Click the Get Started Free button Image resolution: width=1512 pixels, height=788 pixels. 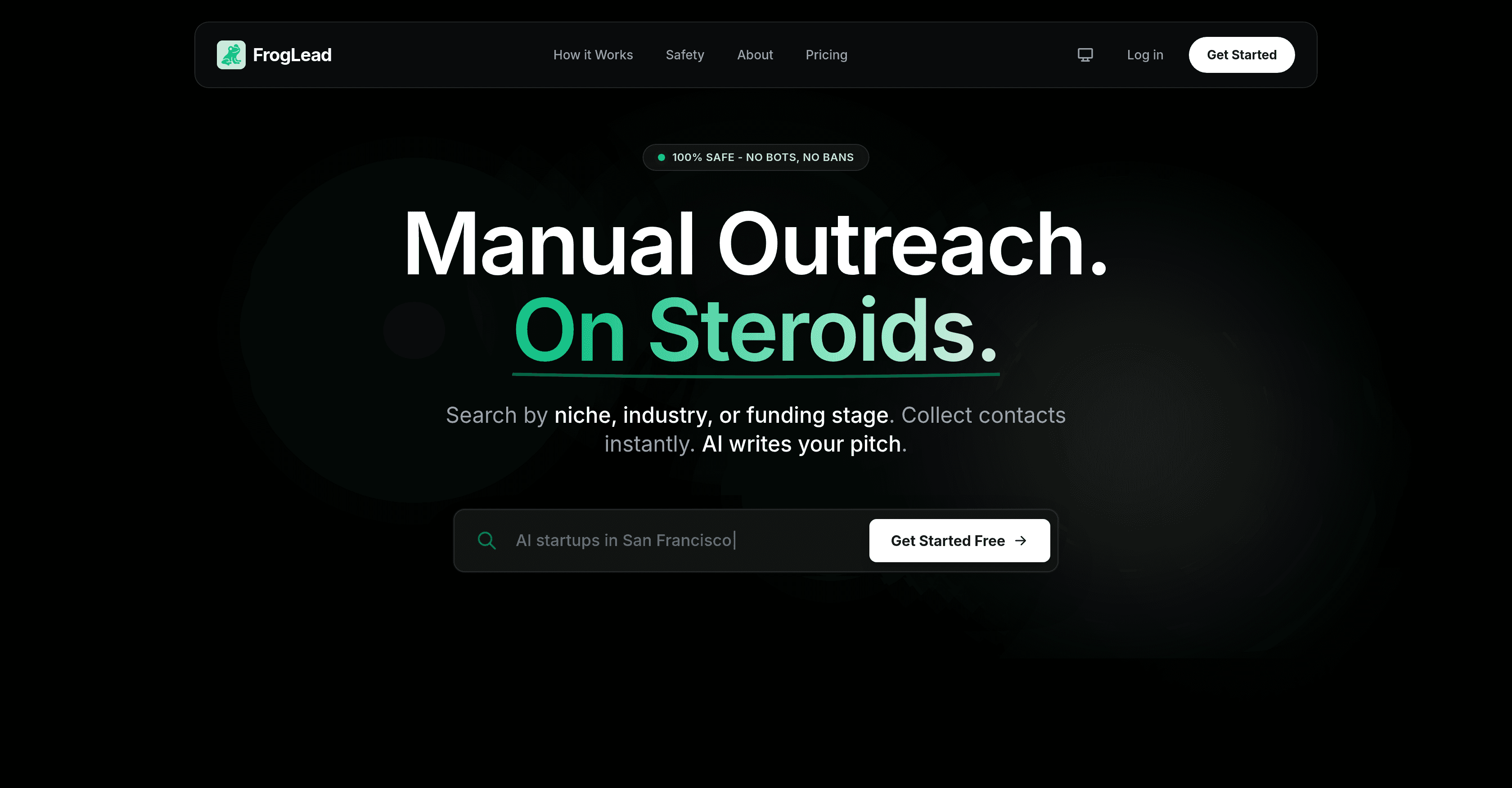click(x=959, y=540)
